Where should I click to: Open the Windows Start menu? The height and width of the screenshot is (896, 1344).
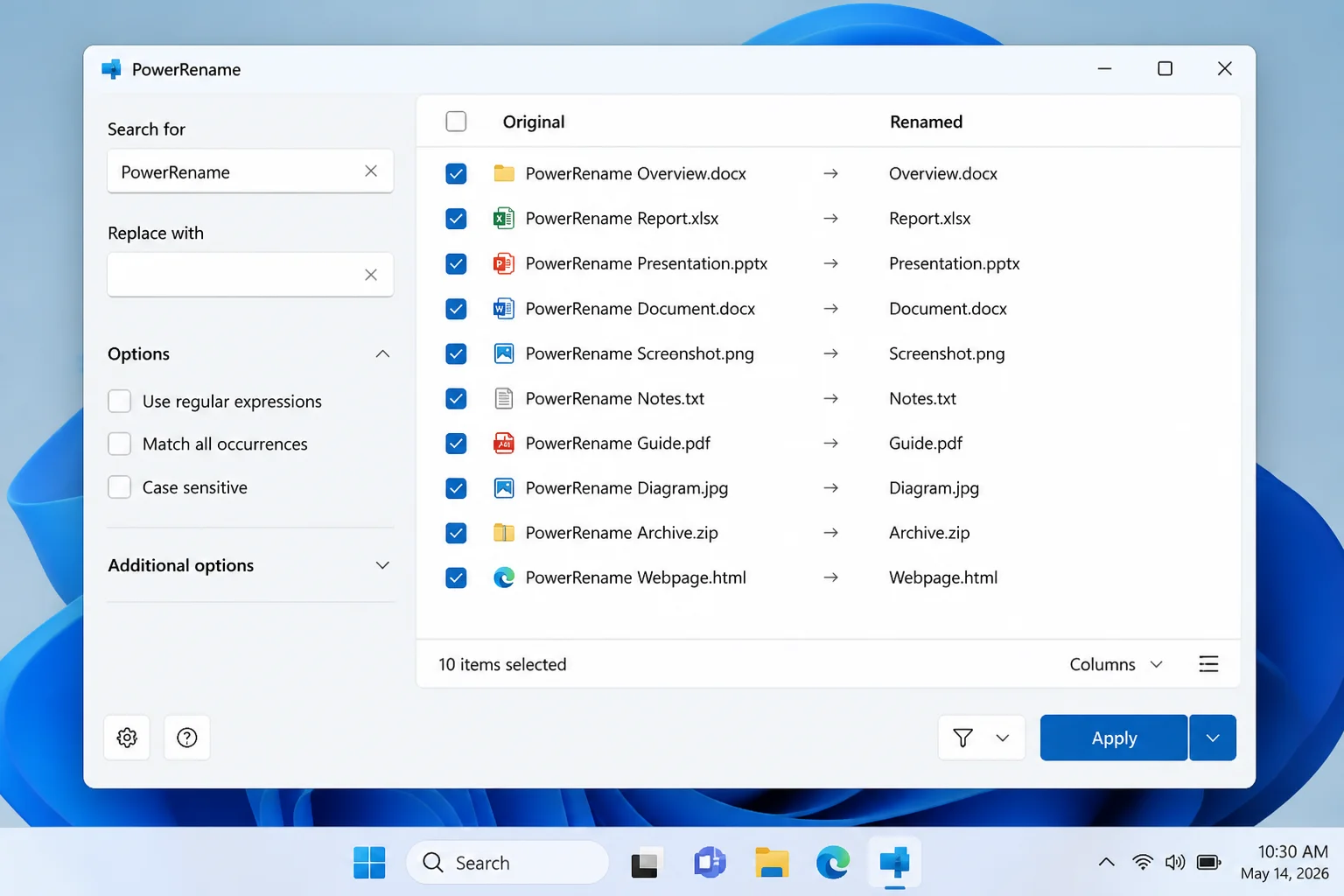(x=369, y=863)
